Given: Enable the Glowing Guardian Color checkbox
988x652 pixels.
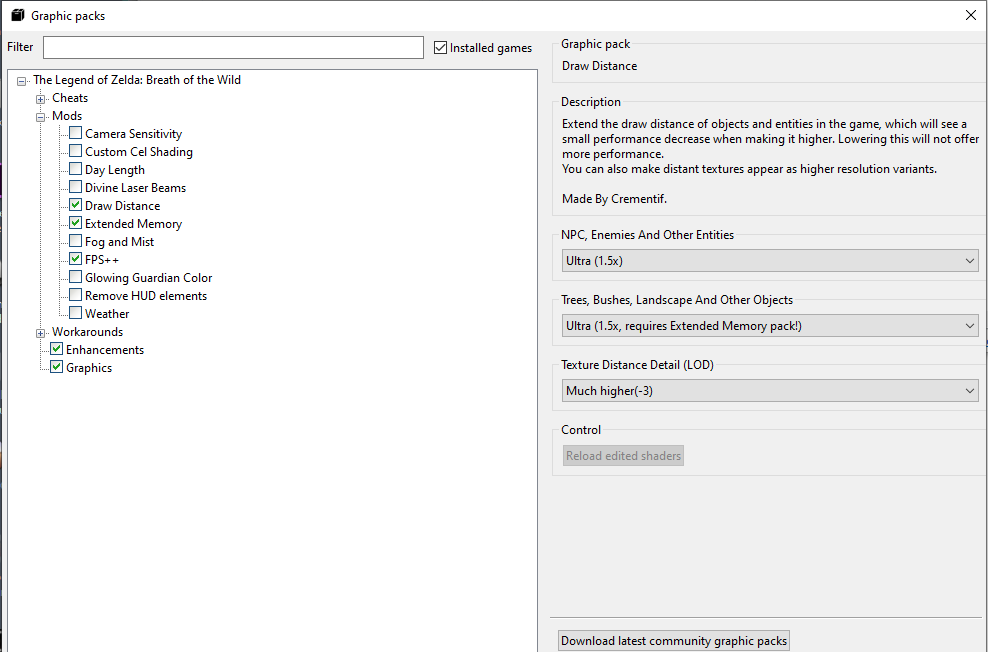Looking at the screenshot, I should (76, 277).
